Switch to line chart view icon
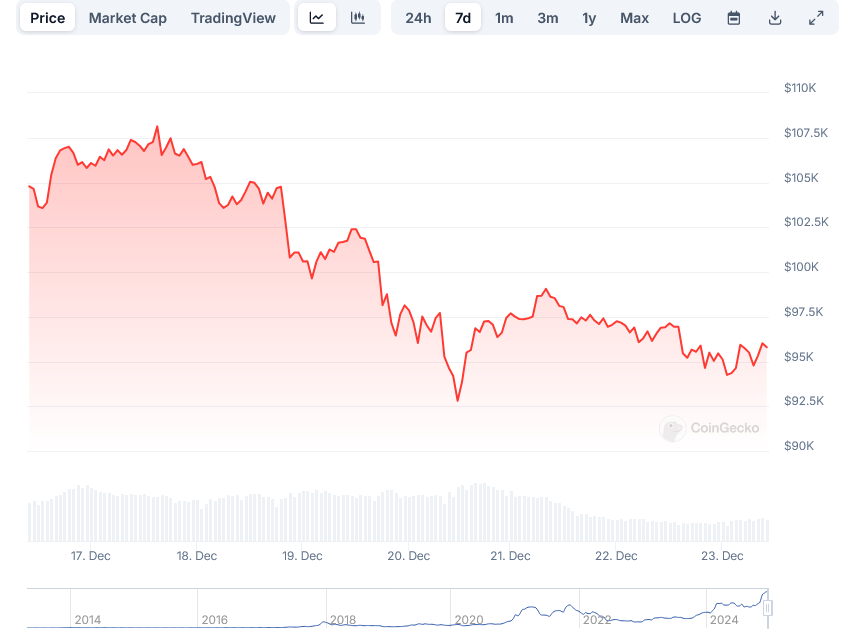This screenshot has width=855, height=640. point(317,18)
